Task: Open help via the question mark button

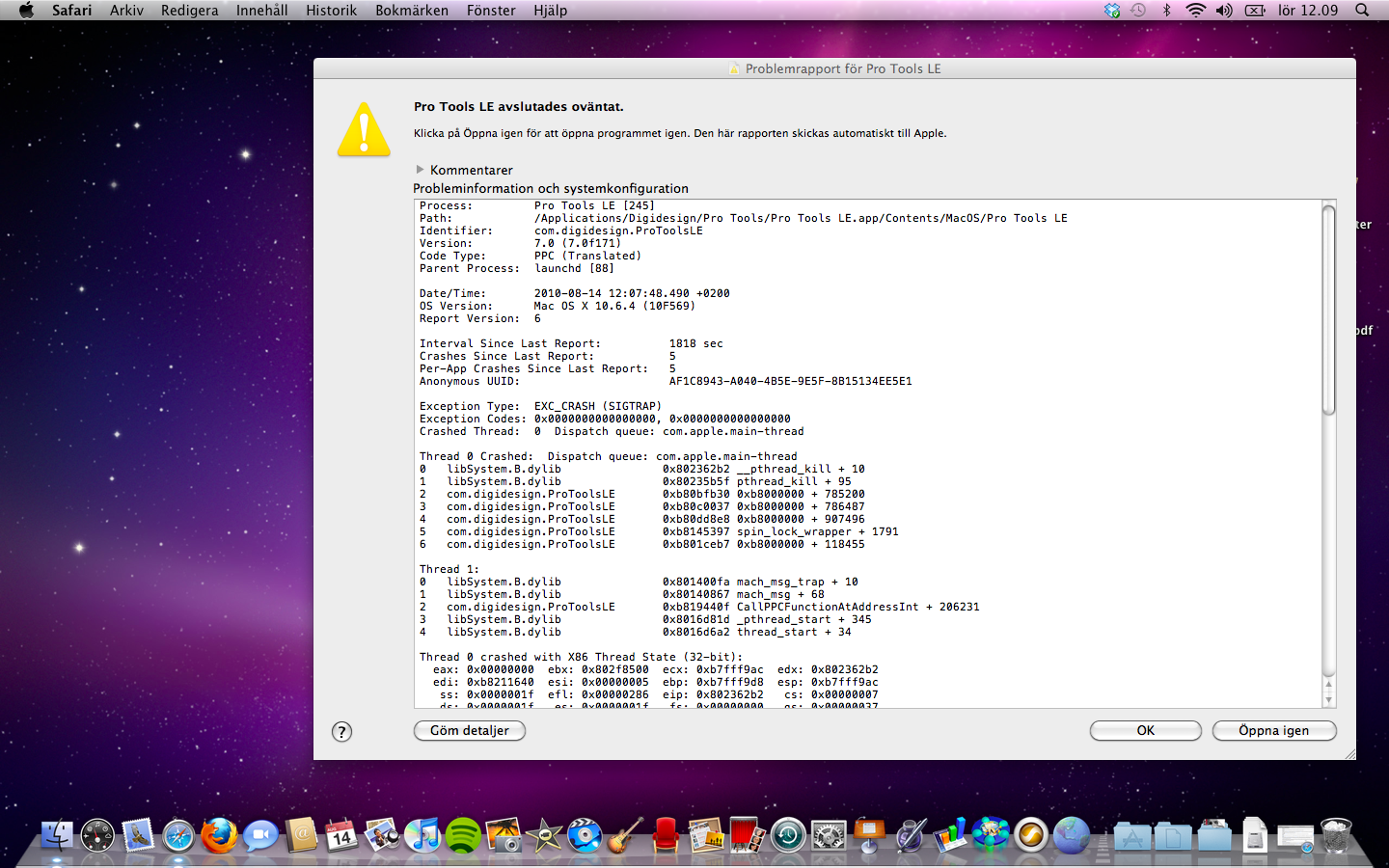Action: (x=341, y=731)
